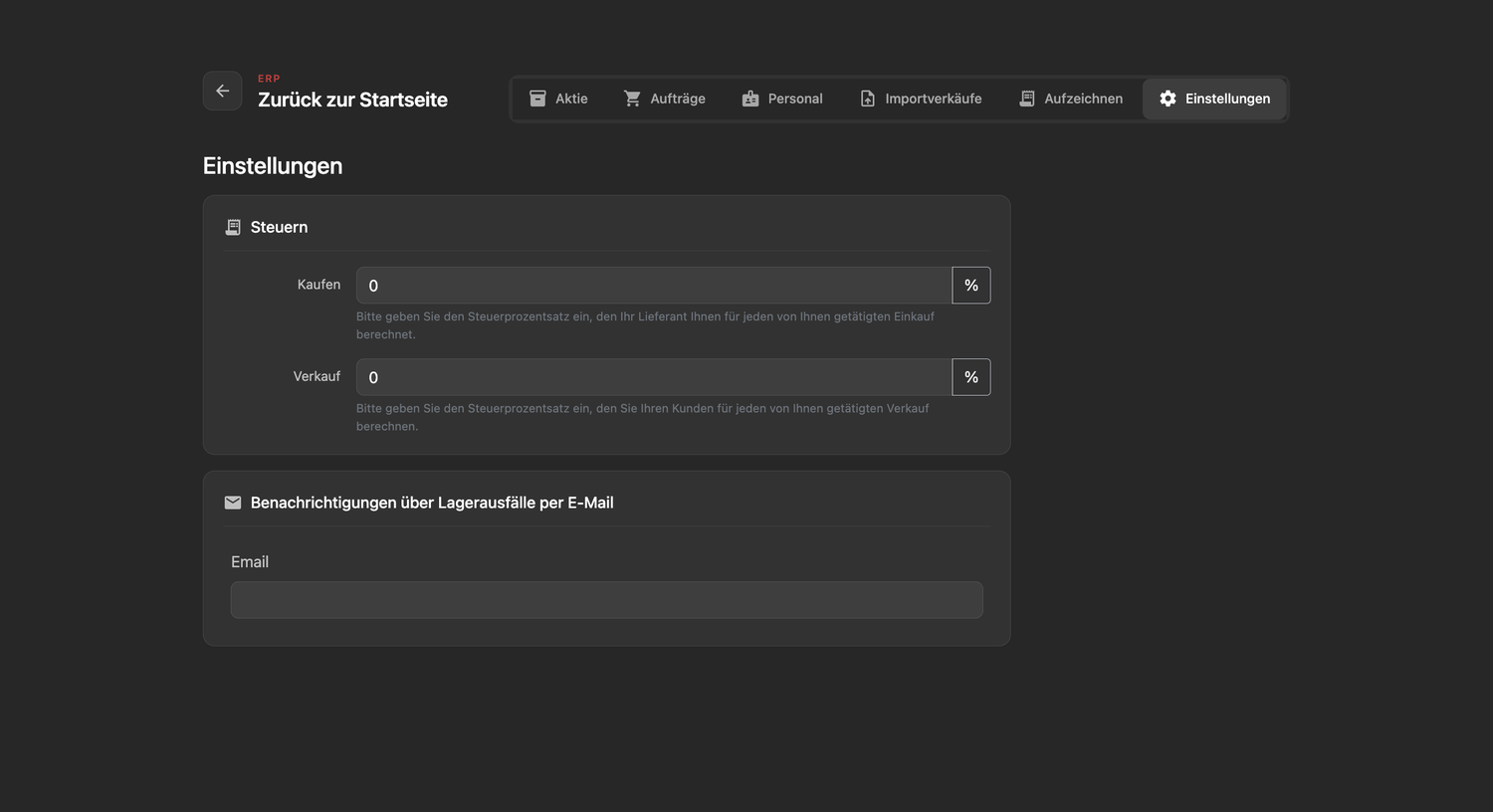
Task: Click the back arrow button
Action: [222, 91]
